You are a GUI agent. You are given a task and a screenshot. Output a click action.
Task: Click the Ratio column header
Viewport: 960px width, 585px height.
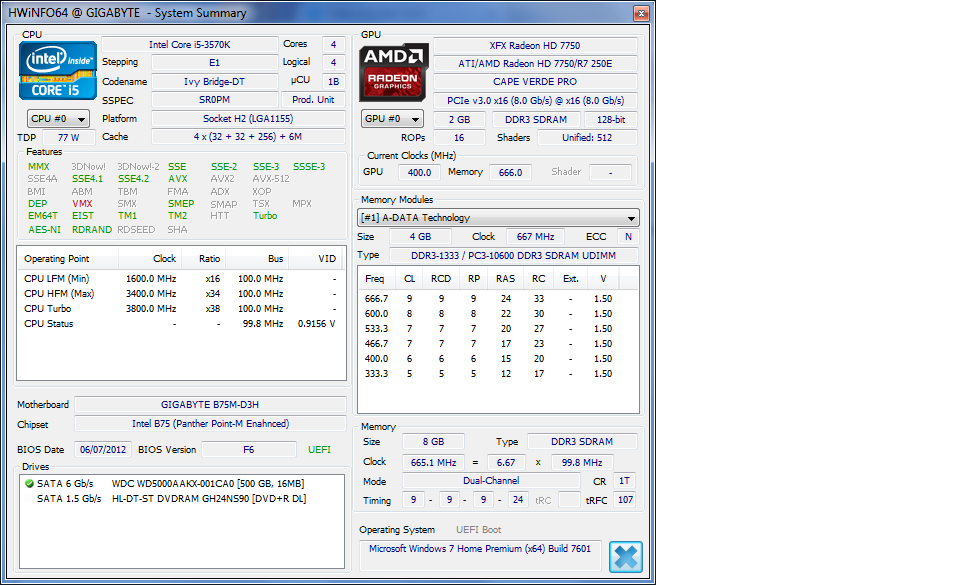point(203,259)
